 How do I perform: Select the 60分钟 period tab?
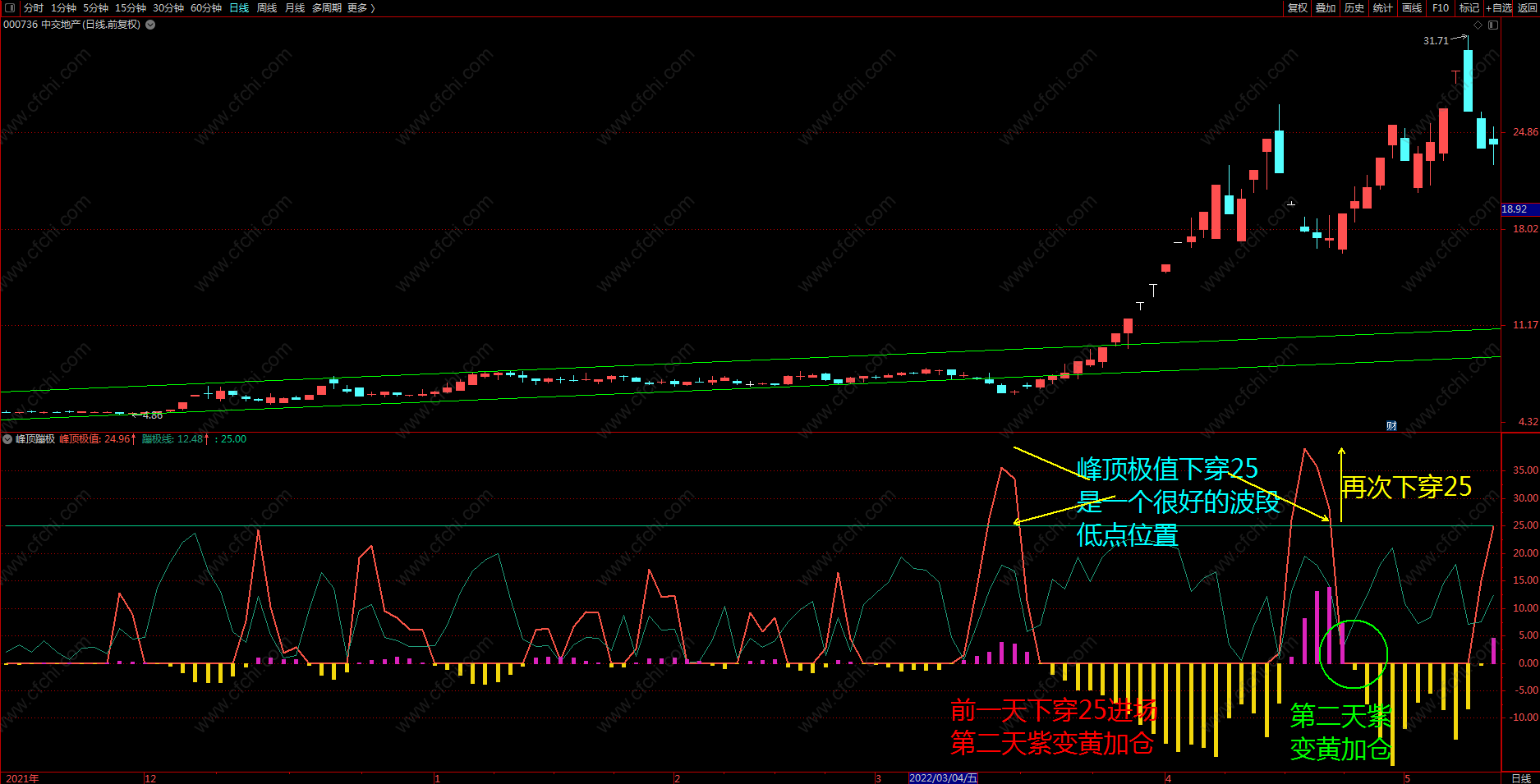pyautogui.click(x=206, y=7)
